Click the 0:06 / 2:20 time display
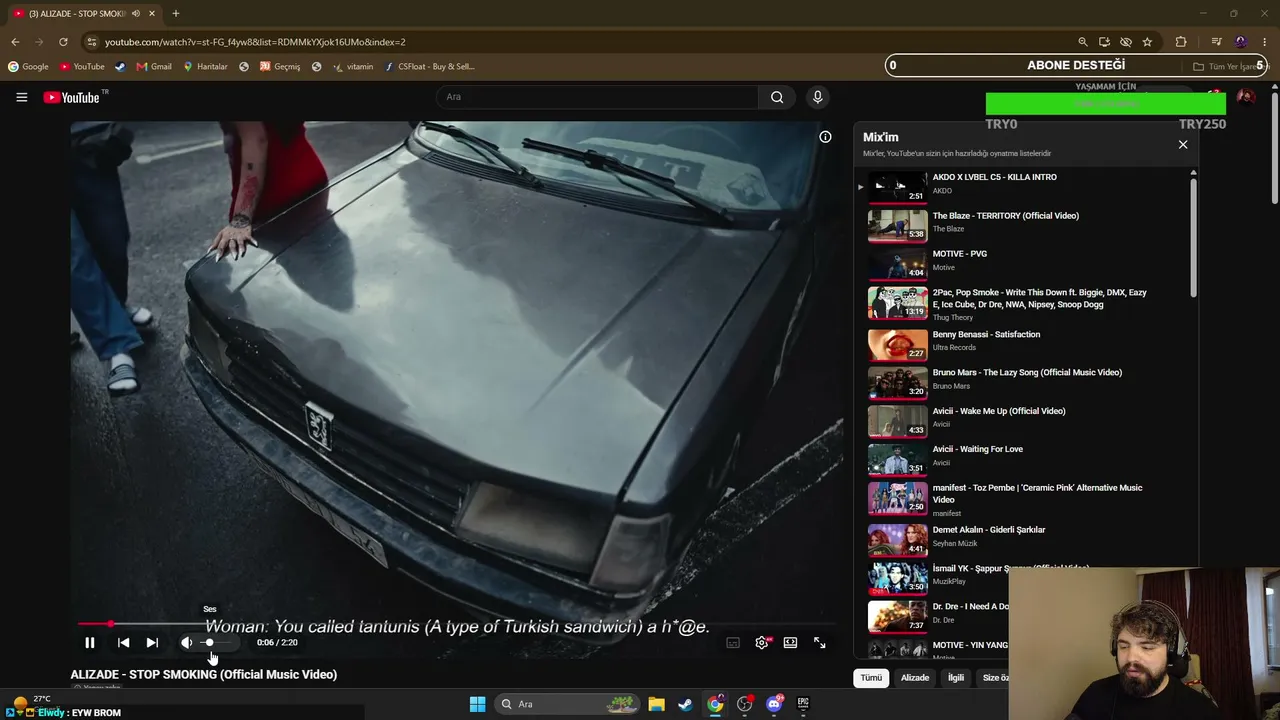This screenshot has width=1280, height=720. pos(277,643)
